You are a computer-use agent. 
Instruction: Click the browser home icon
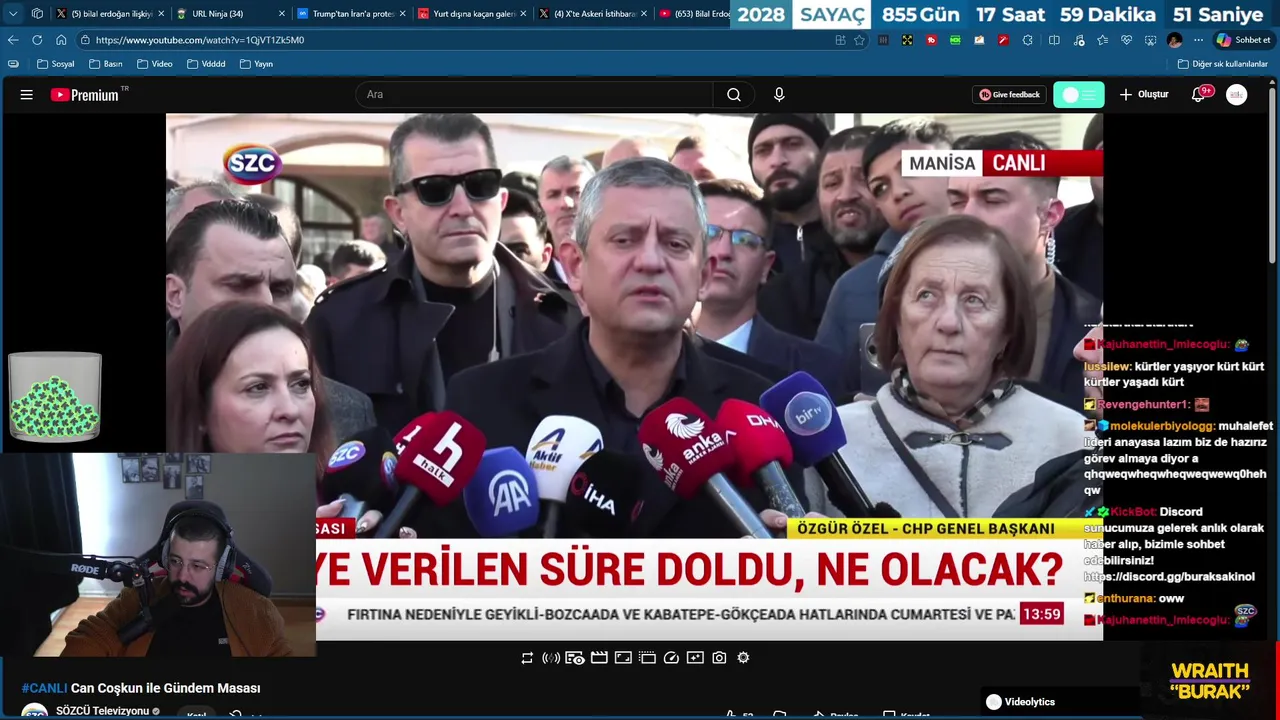point(61,40)
